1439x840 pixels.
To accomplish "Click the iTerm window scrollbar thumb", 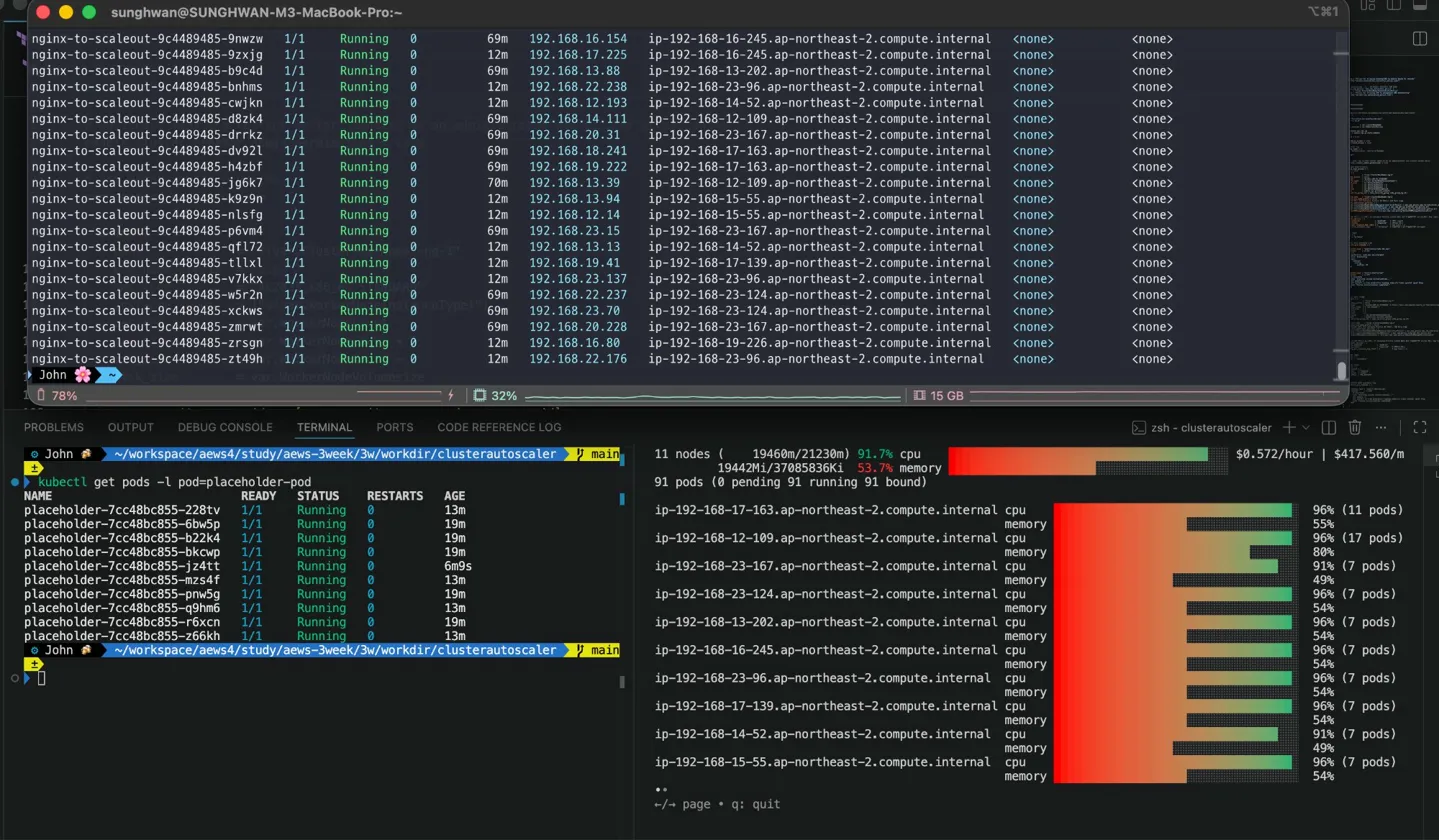I will click(1341, 371).
